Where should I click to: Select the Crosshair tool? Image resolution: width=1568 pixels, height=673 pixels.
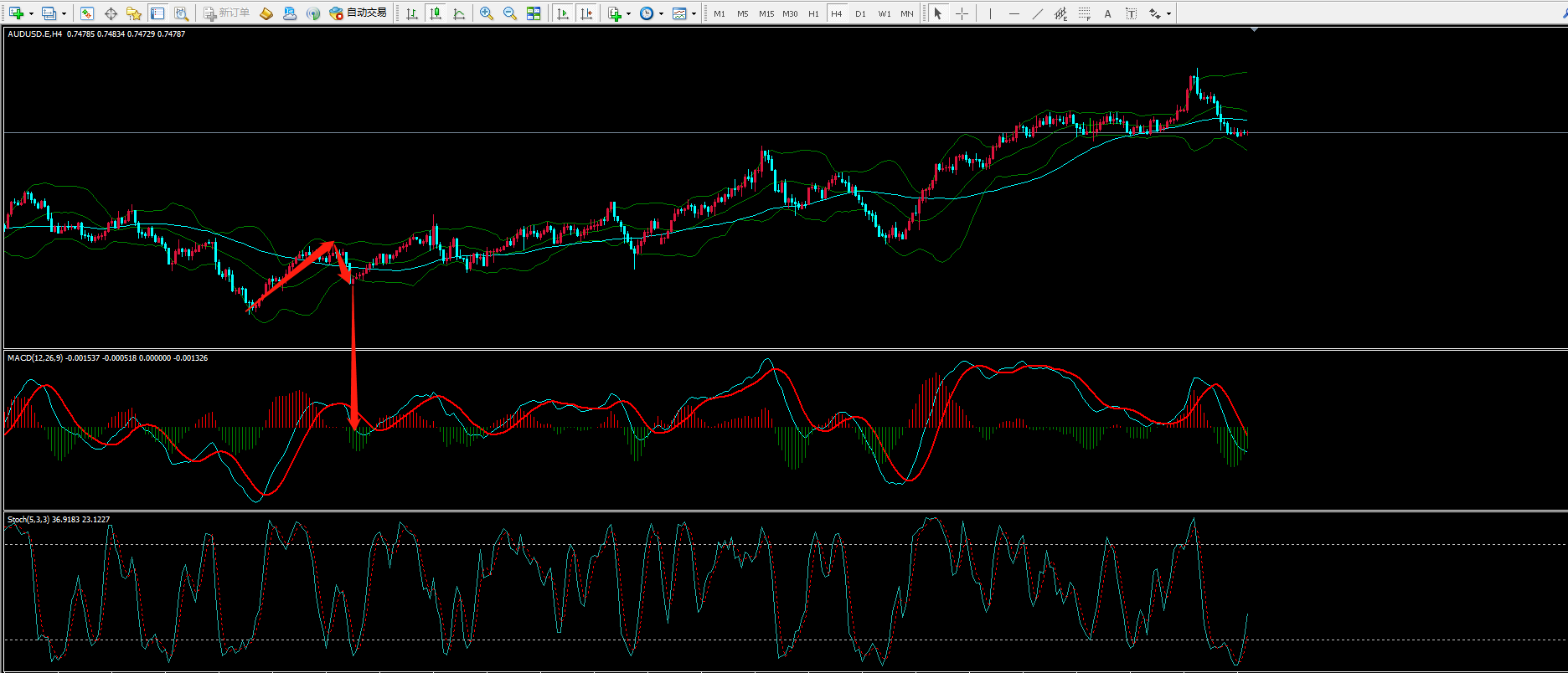pos(962,13)
